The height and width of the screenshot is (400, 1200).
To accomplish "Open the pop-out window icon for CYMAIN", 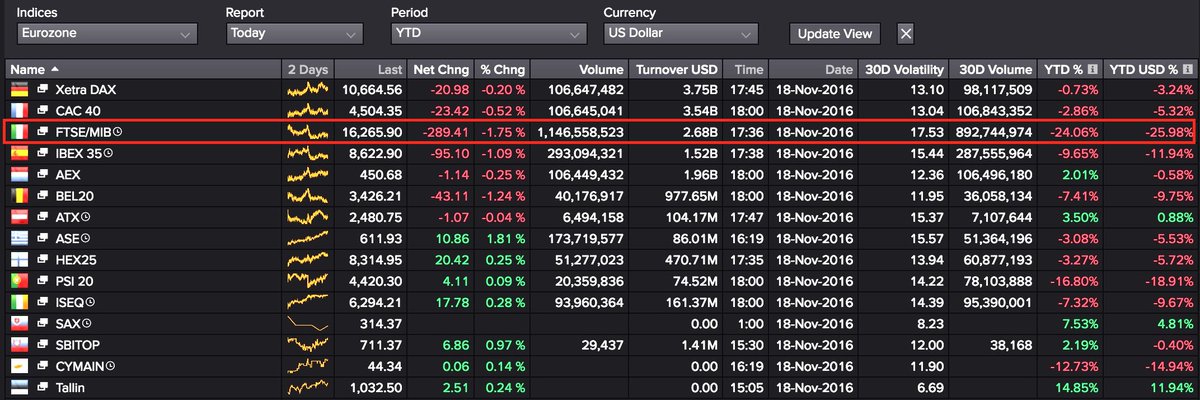I will (43, 364).
